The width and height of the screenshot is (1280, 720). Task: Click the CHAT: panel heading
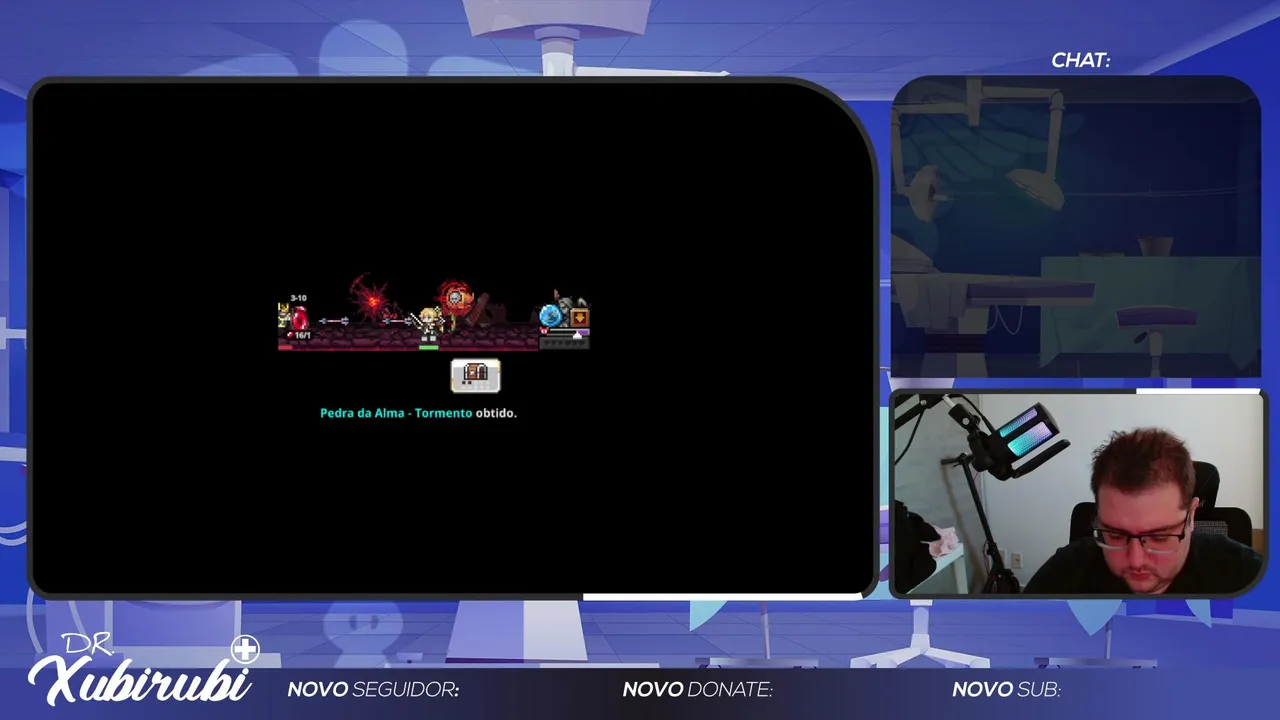(x=1080, y=61)
